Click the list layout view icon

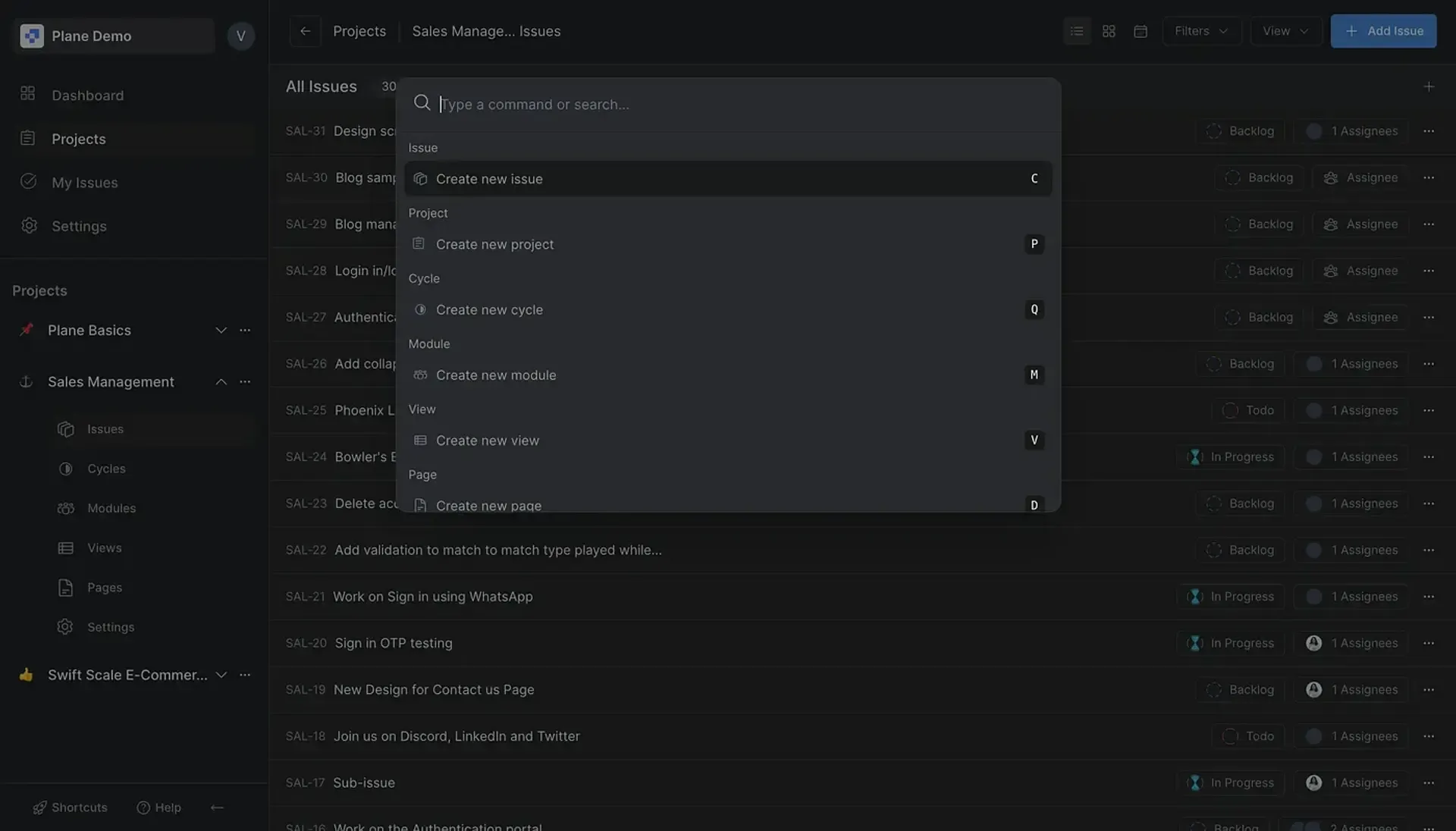pos(1077,31)
